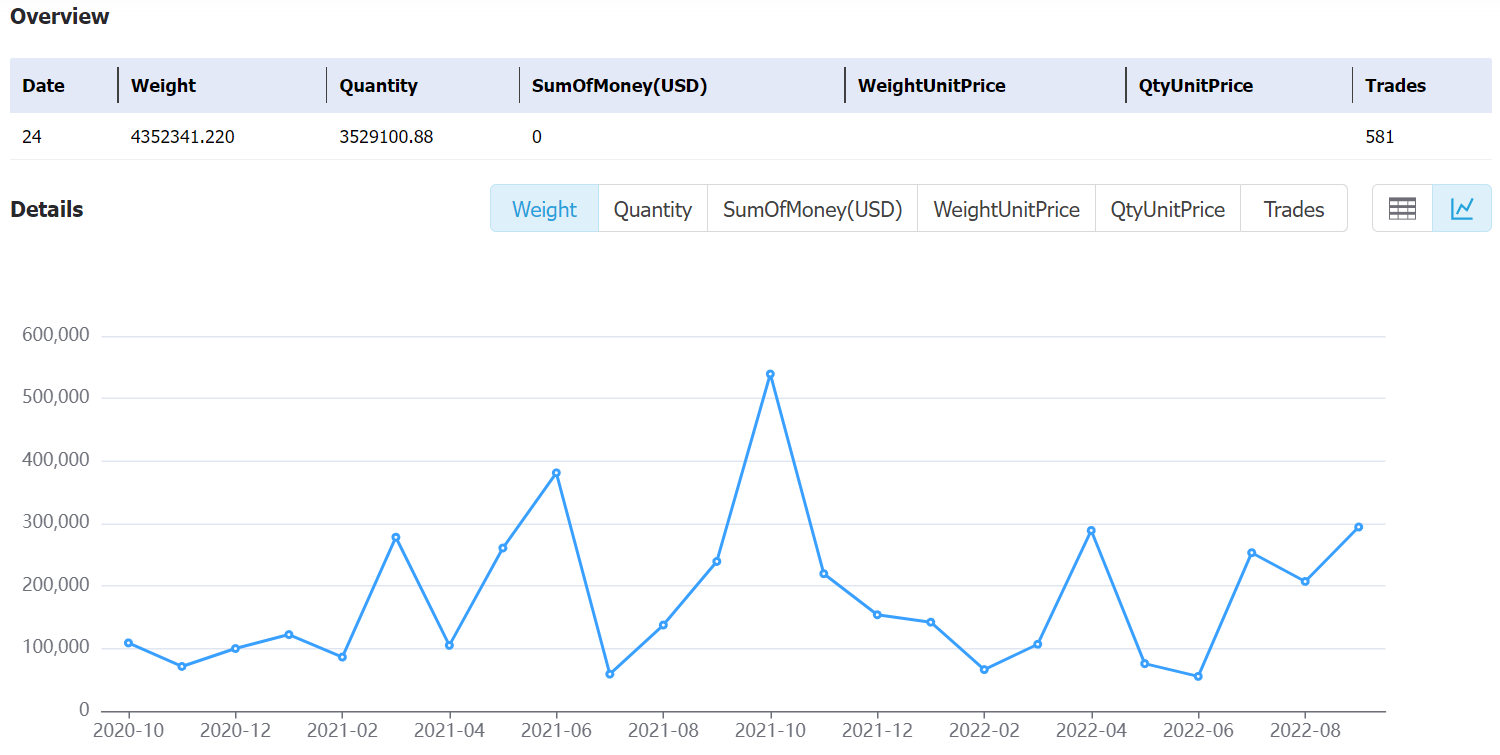Click the 300,000 y-axis label
The height and width of the screenshot is (755, 1500).
pyautogui.click(x=56, y=523)
